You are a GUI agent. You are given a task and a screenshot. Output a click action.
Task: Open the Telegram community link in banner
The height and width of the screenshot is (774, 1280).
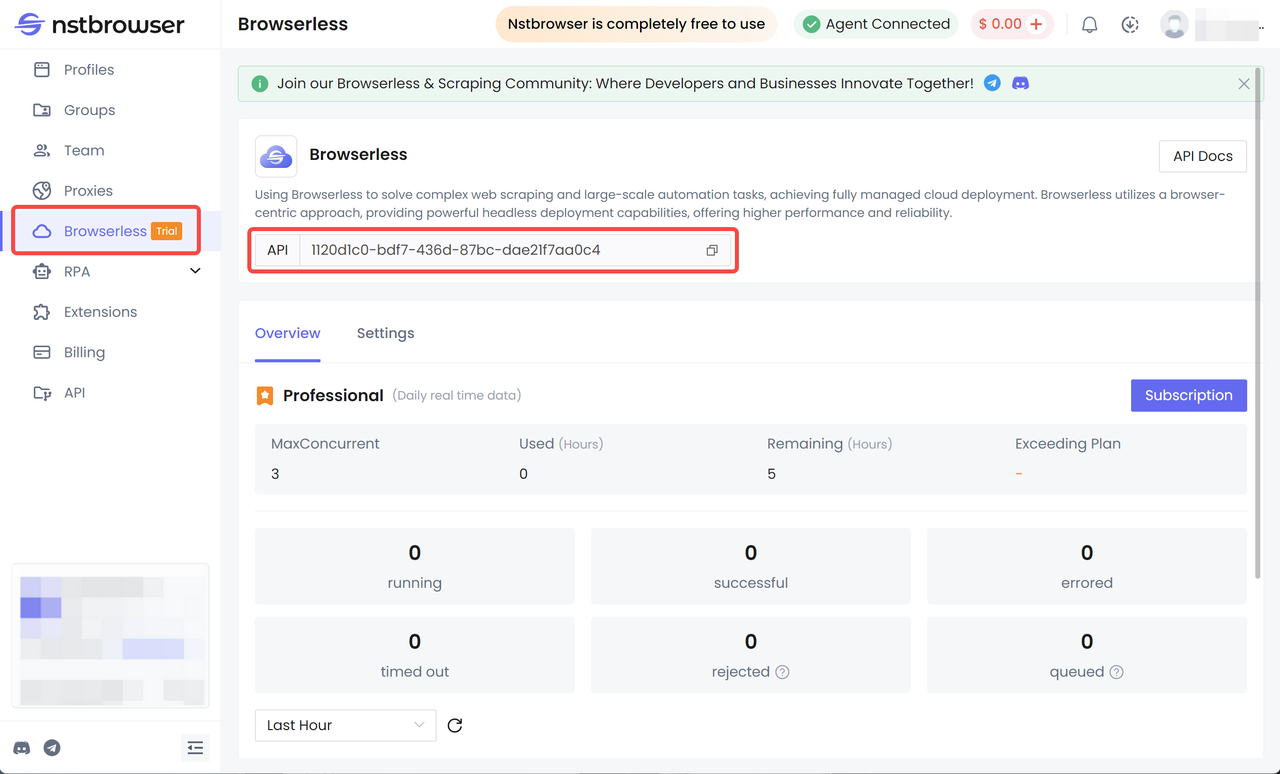992,84
